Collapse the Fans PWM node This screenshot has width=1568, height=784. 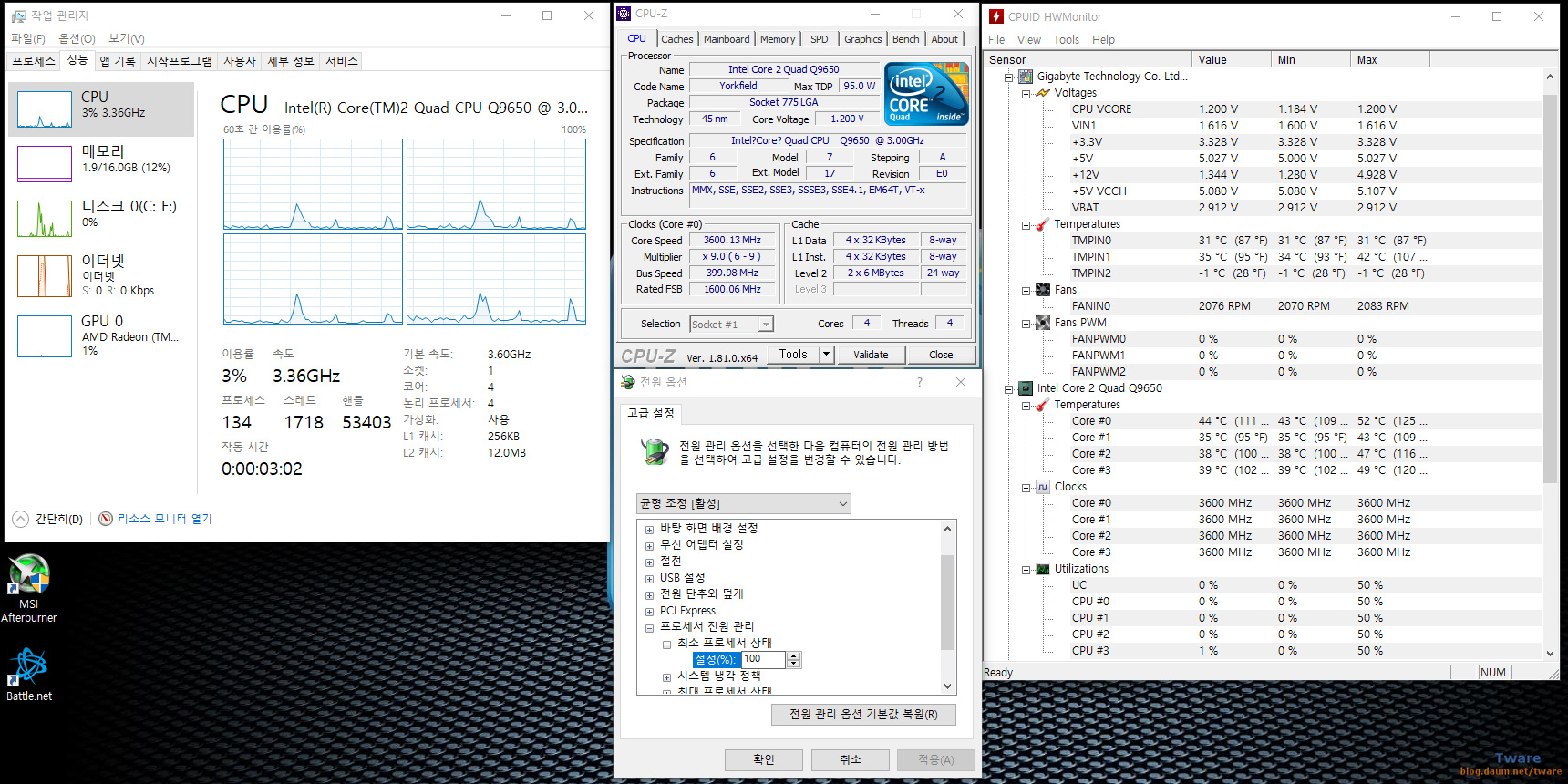pyautogui.click(x=1026, y=324)
